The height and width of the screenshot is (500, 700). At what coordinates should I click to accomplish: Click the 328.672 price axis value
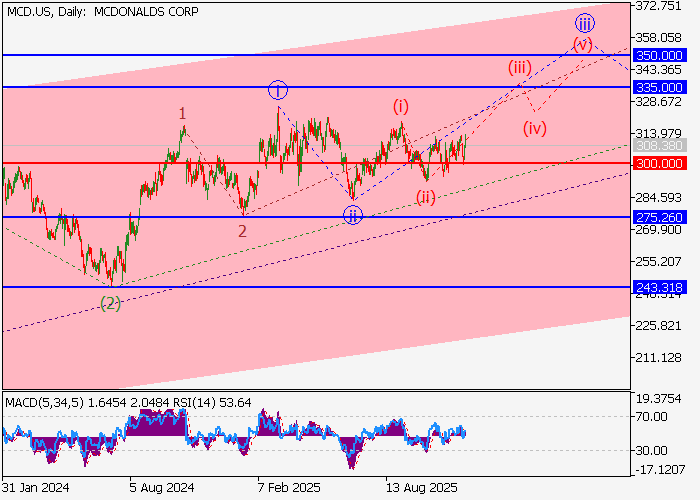point(658,101)
